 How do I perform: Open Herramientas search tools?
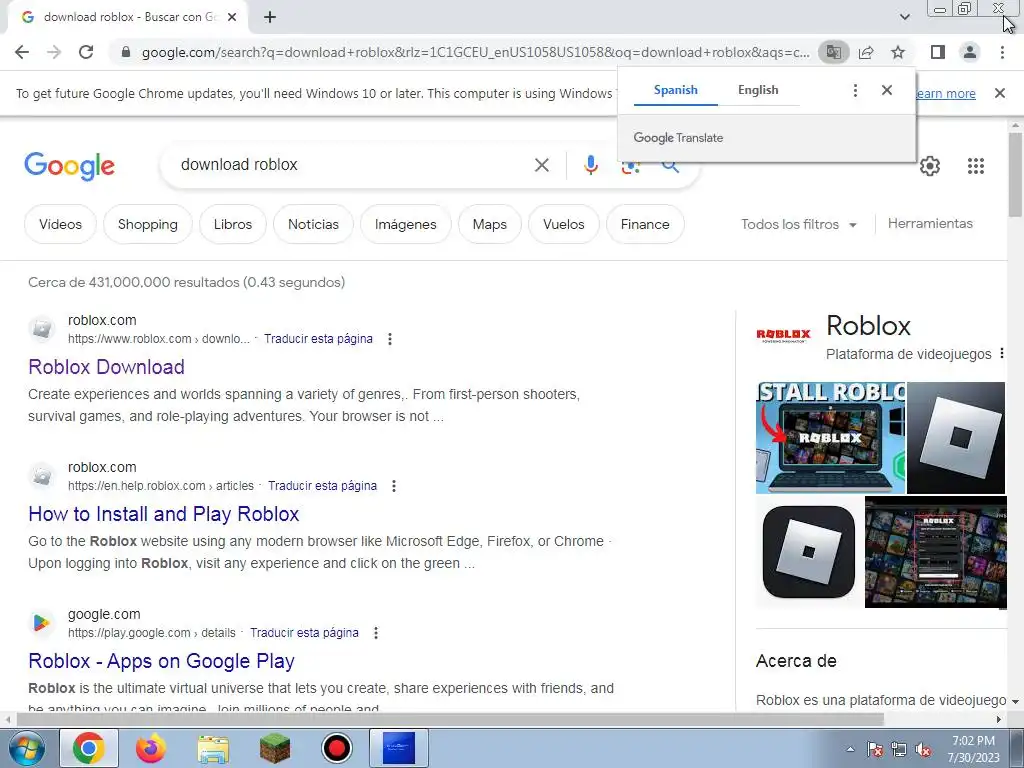[x=930, y=223]
